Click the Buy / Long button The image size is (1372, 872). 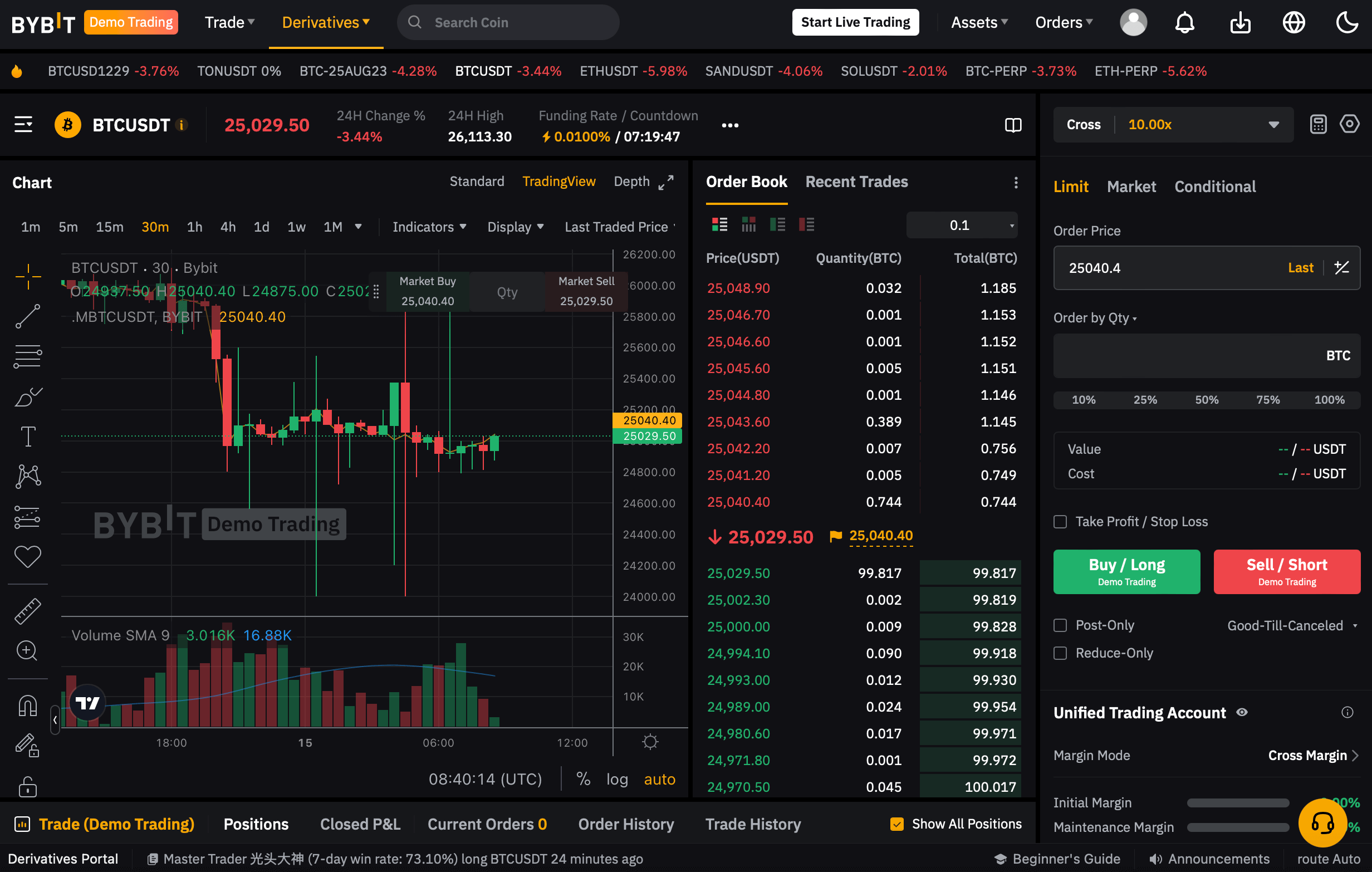point(1126,571)
